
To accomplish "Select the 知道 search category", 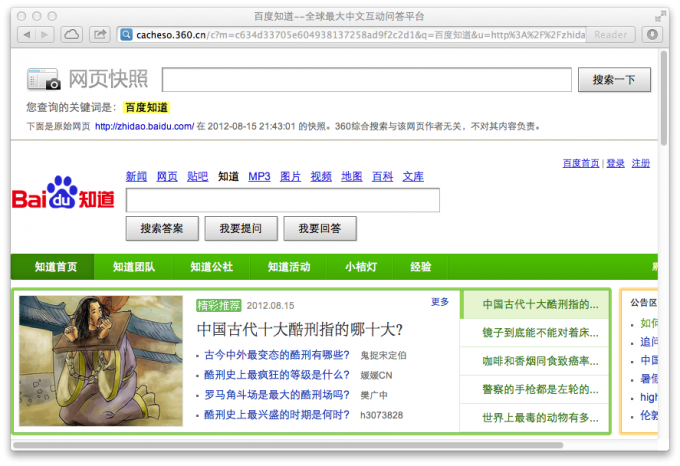I will tap(228, 176).
